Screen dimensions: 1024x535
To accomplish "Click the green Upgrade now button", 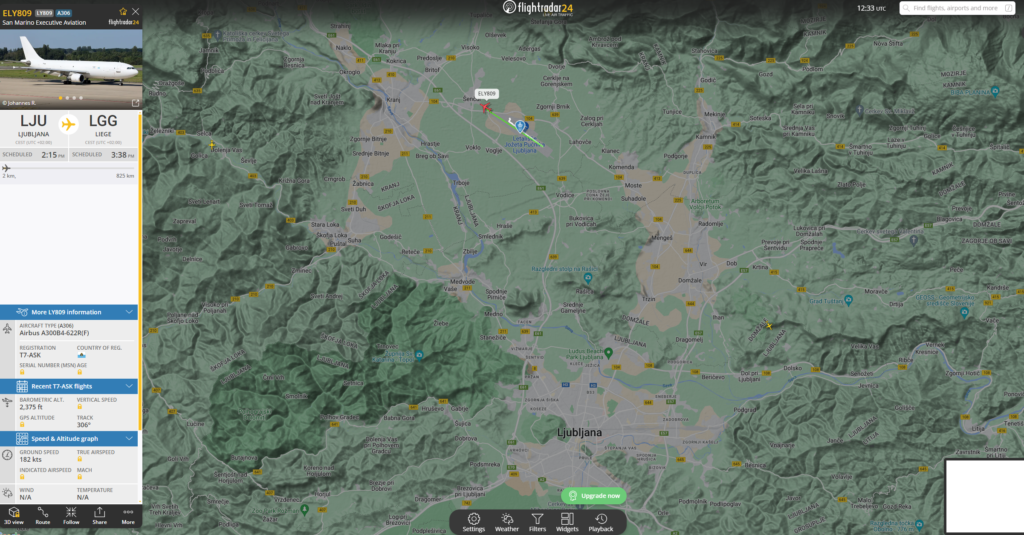I will pos(594,495).
